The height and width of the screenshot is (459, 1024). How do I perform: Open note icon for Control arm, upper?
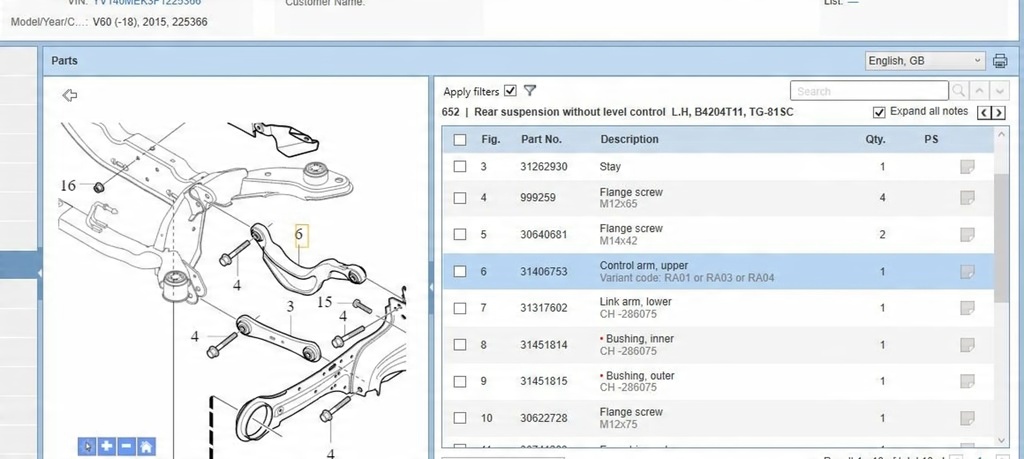click(x=967, y=271)
